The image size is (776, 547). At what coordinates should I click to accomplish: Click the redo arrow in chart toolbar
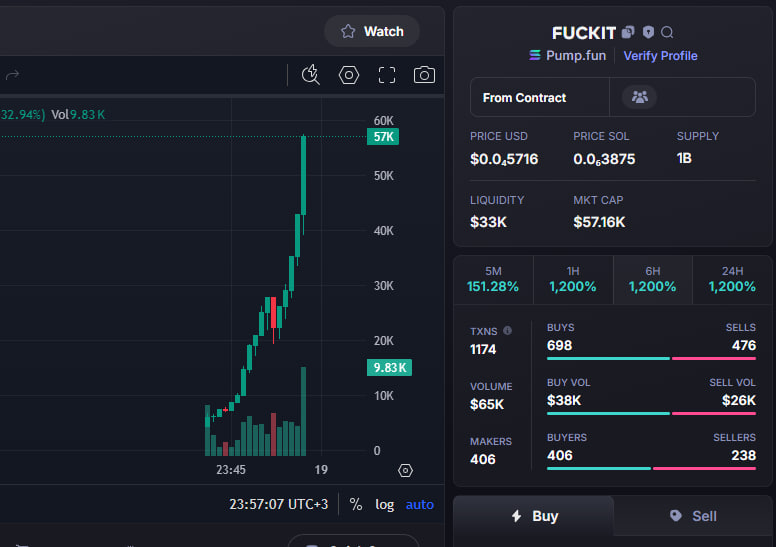[12, 75]
